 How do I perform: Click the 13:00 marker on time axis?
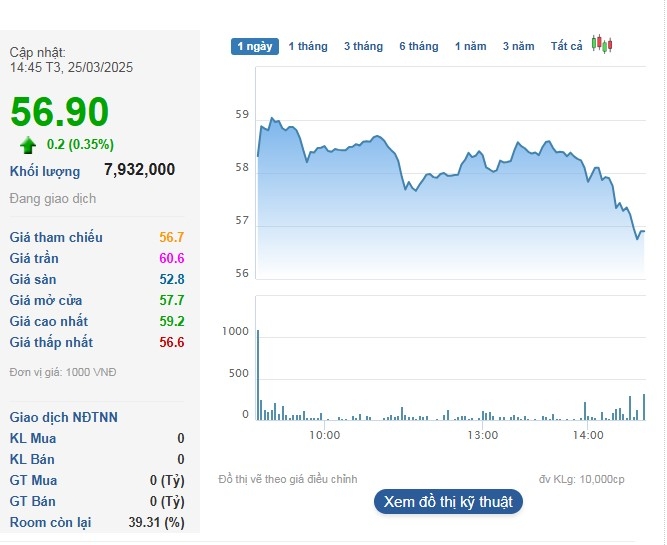(x=482, y=435)
